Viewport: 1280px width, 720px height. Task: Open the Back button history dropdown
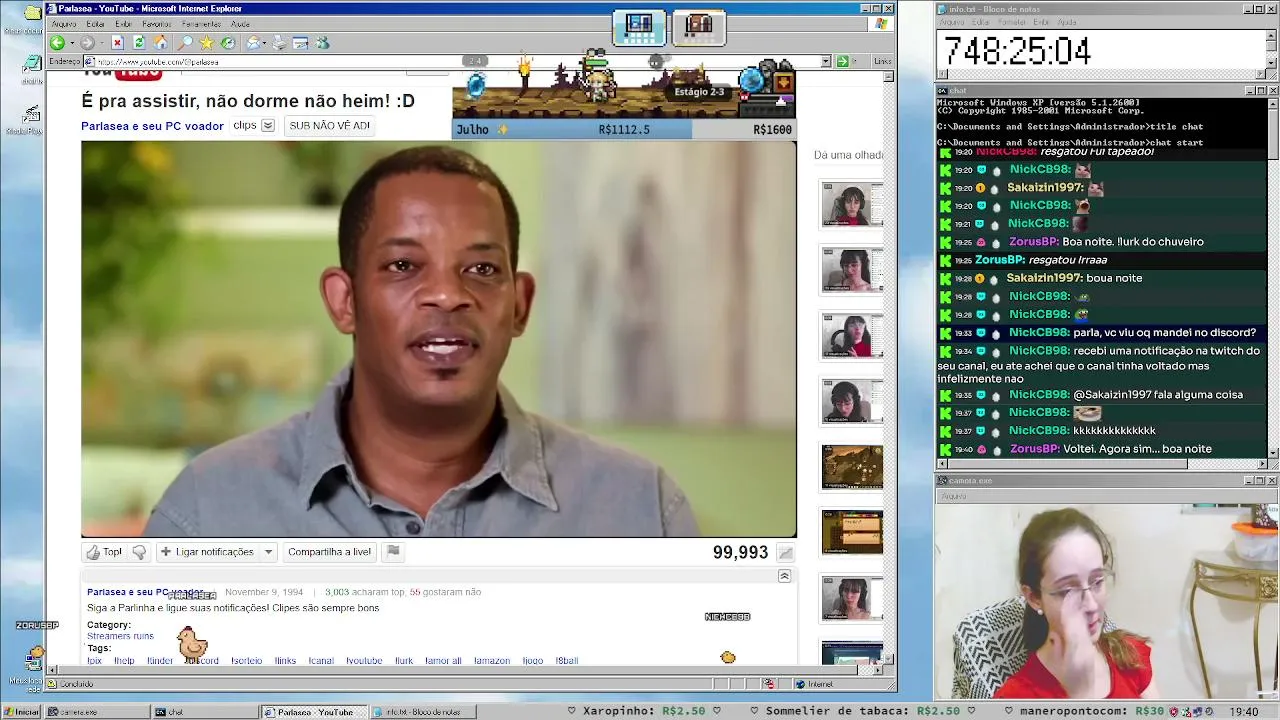point(70,43)
